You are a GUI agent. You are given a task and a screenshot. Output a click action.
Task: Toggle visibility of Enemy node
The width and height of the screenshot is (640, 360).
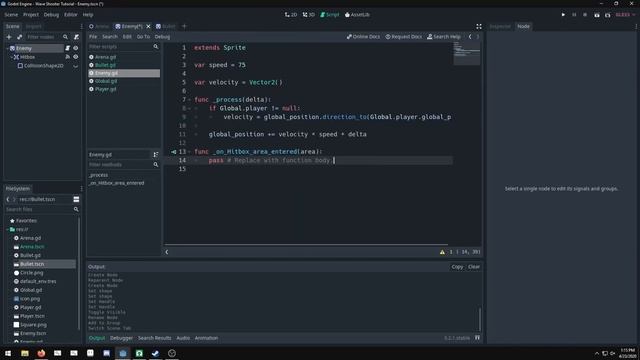tap(76, 48)
